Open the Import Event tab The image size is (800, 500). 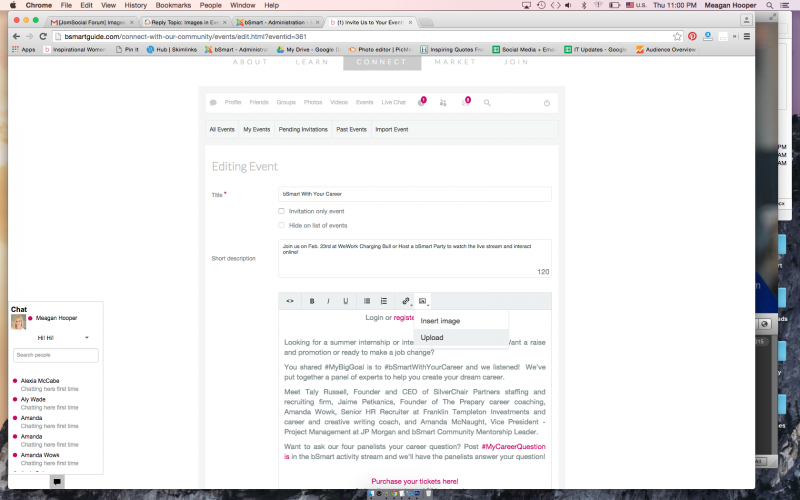[x=392, y=130]
